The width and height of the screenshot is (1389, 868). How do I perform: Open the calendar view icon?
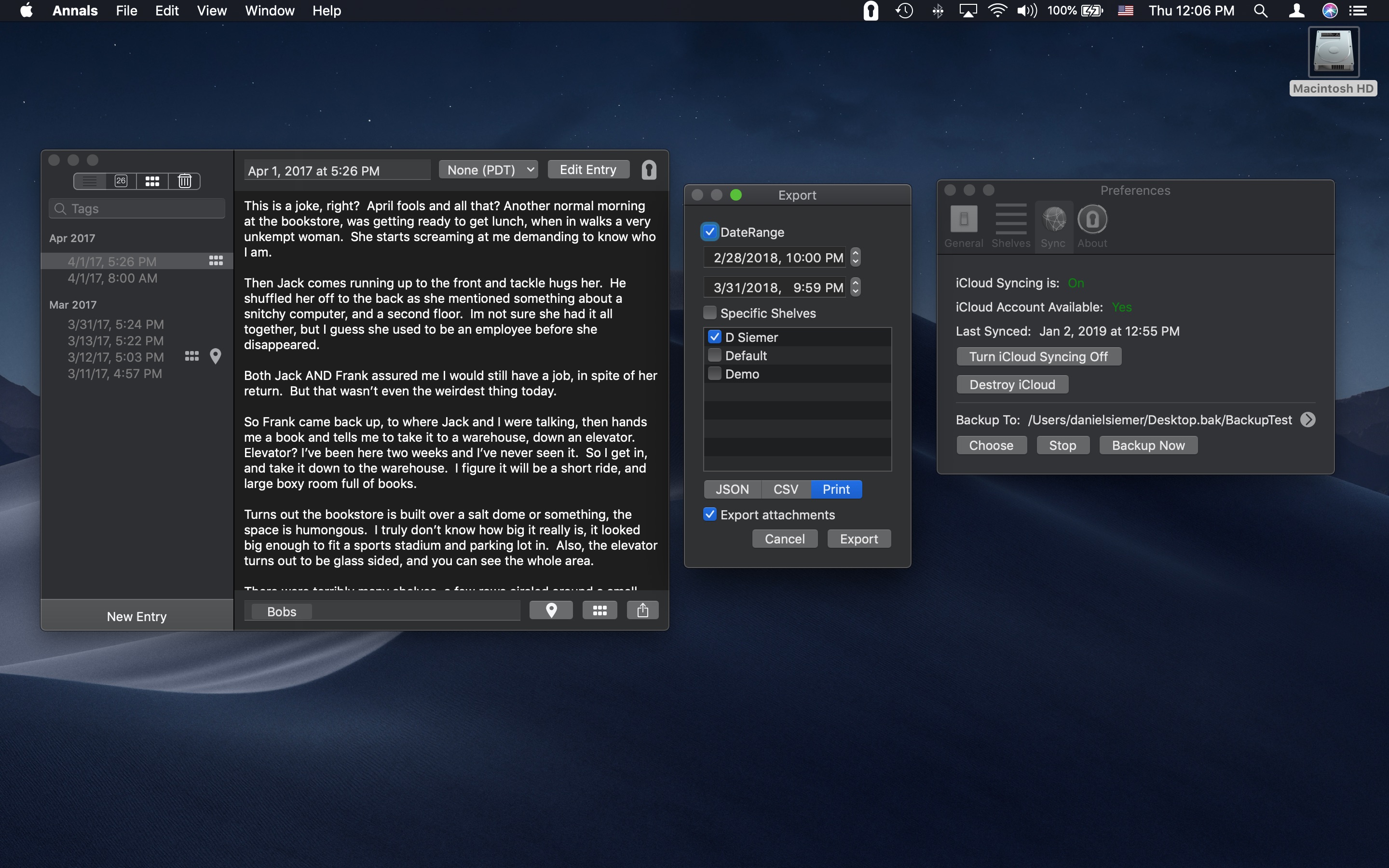click(x=121, y=181)
